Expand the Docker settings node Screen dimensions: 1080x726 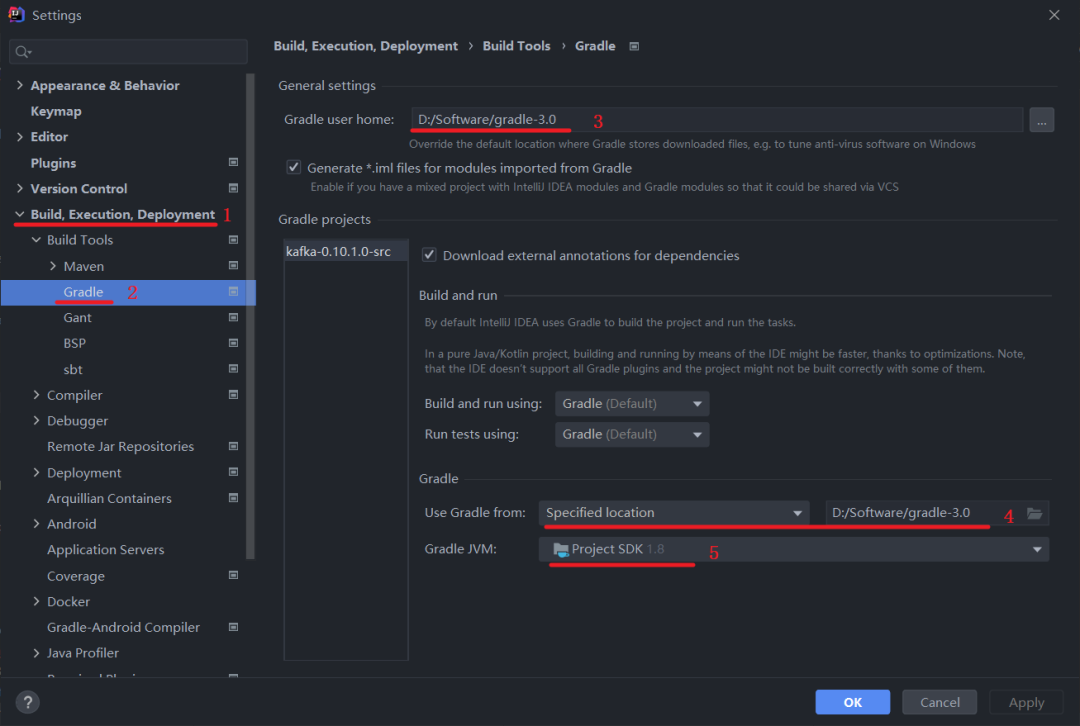pyautogui.click(x=37, y=601)
